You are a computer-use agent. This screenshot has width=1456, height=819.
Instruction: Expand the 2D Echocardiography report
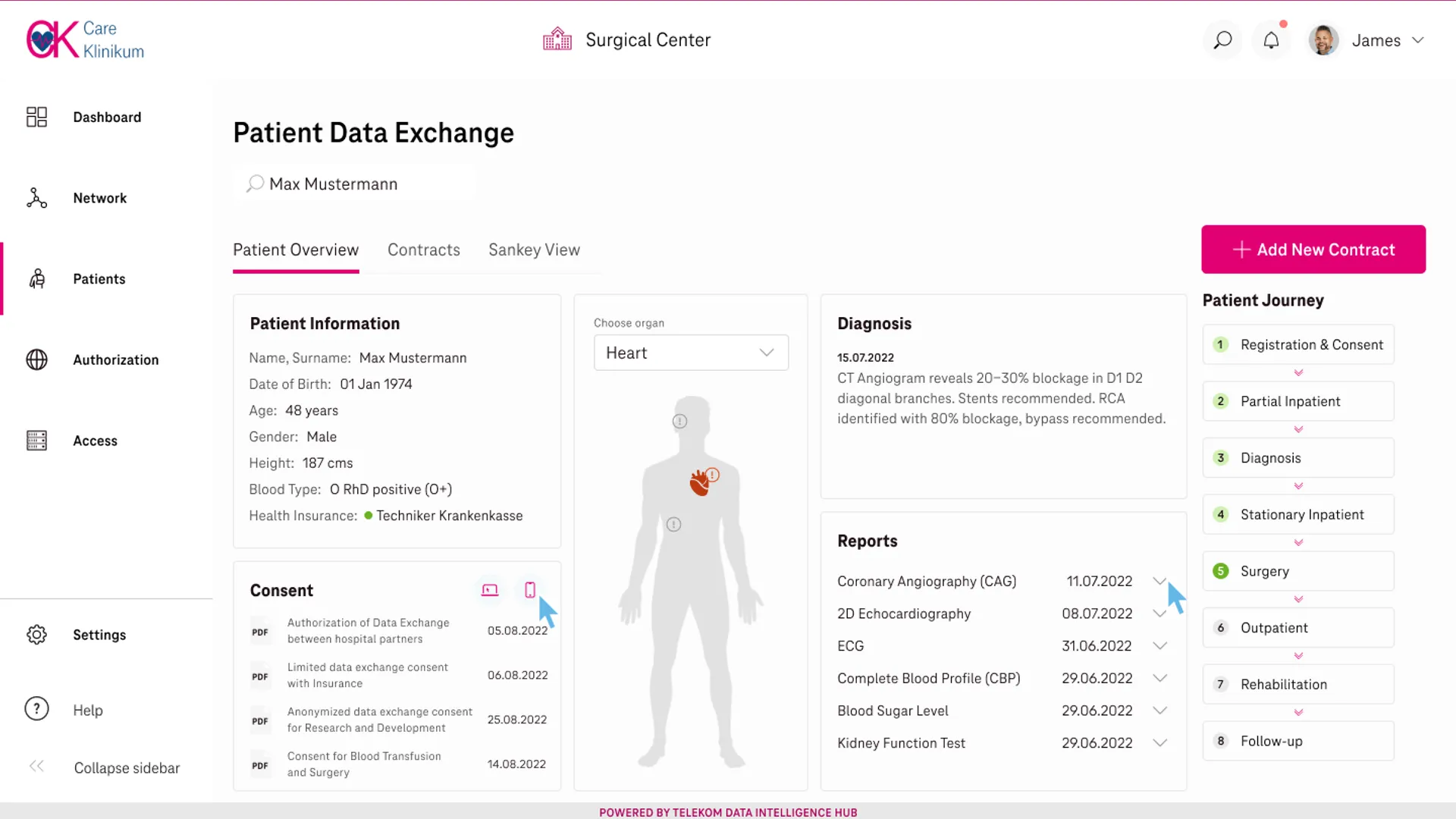click(1159, 613)
